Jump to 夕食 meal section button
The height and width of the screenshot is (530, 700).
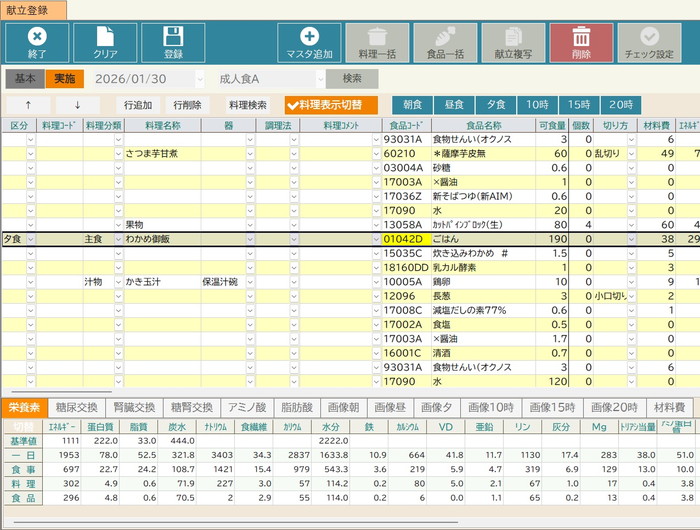pyautogui.click(x=496, y=105)
